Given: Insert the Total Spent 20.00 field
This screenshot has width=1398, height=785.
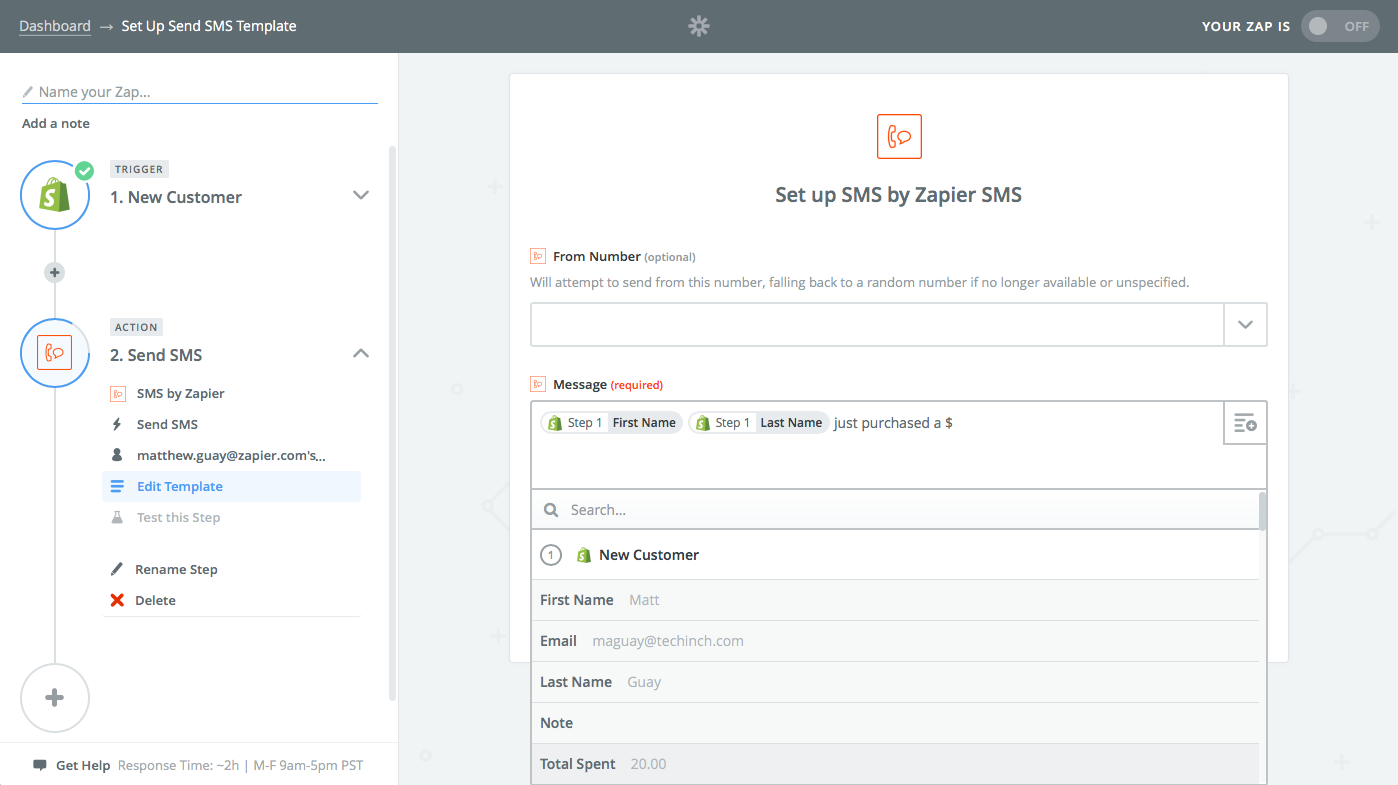Looking at the screenshot, I should pyautogui.click(x=895, y=764).
